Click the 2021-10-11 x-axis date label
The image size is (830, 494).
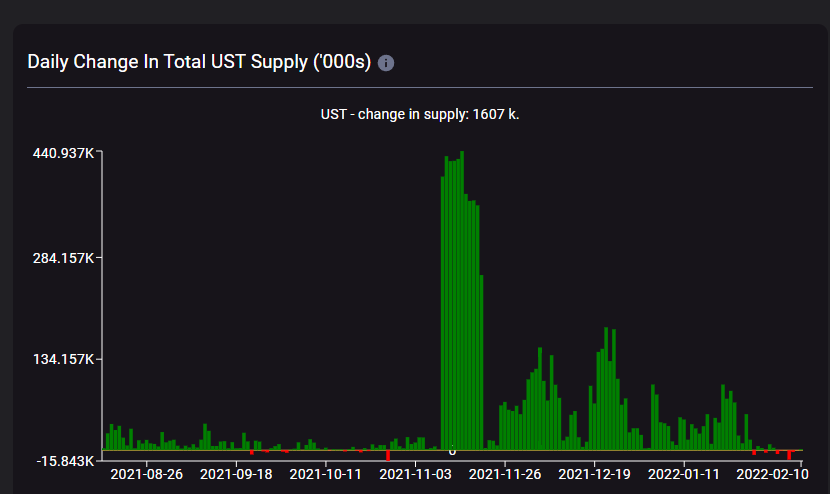point(326,474)
